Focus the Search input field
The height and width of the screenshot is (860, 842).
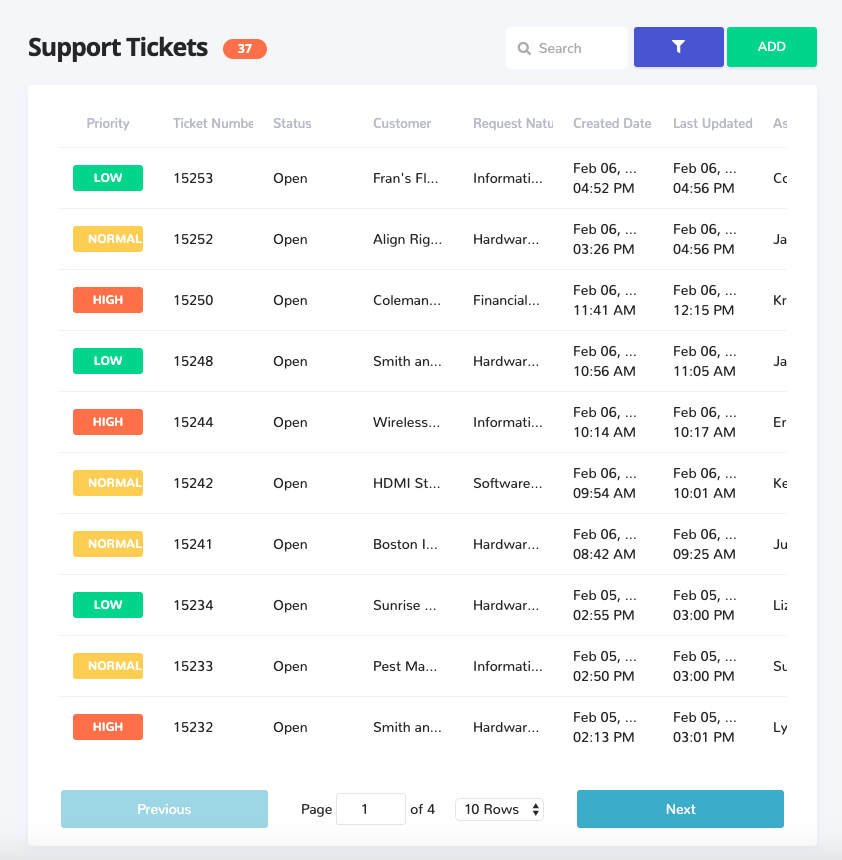[x=567, y=48]
